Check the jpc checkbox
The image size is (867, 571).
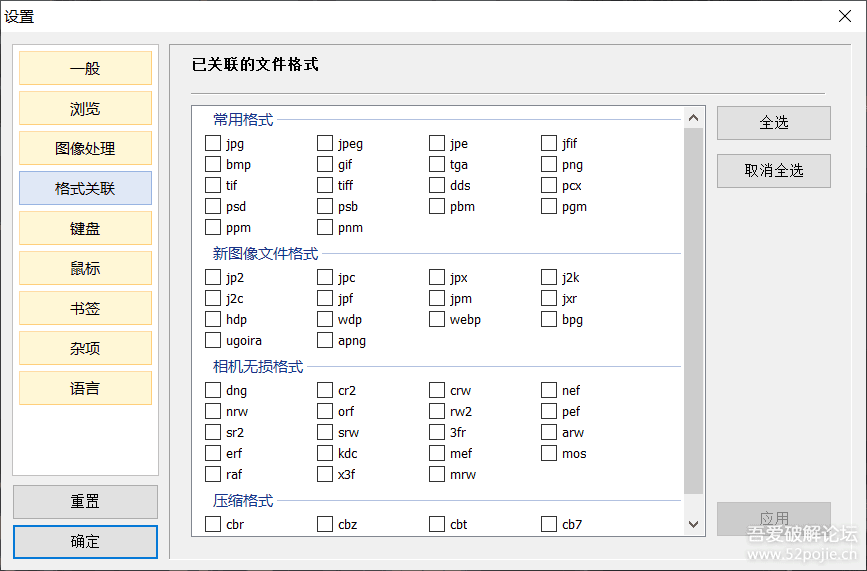pyautogui.click(x=325, y=277)
